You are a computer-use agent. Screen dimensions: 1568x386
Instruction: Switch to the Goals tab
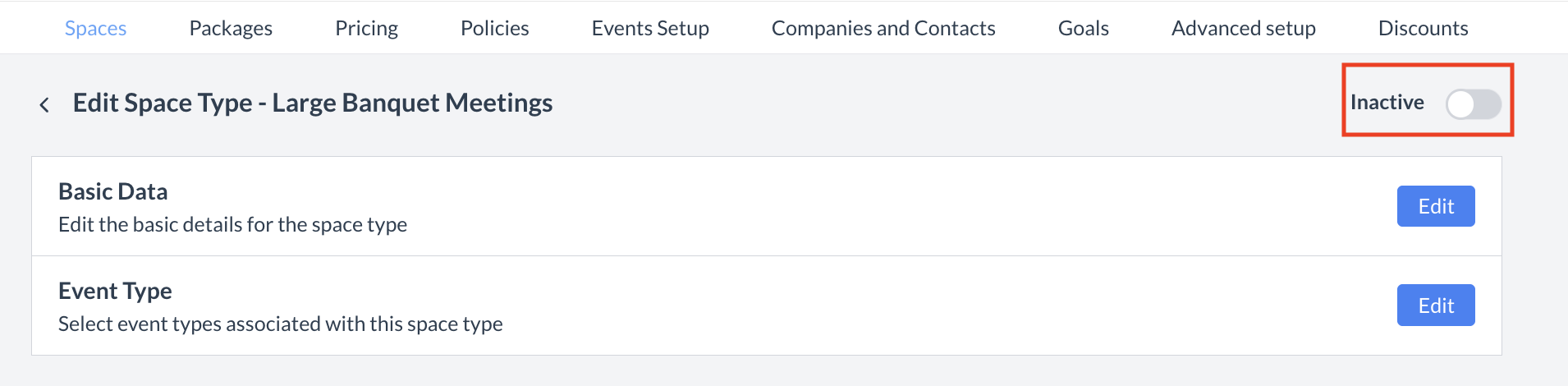[x=1083, y=28]
